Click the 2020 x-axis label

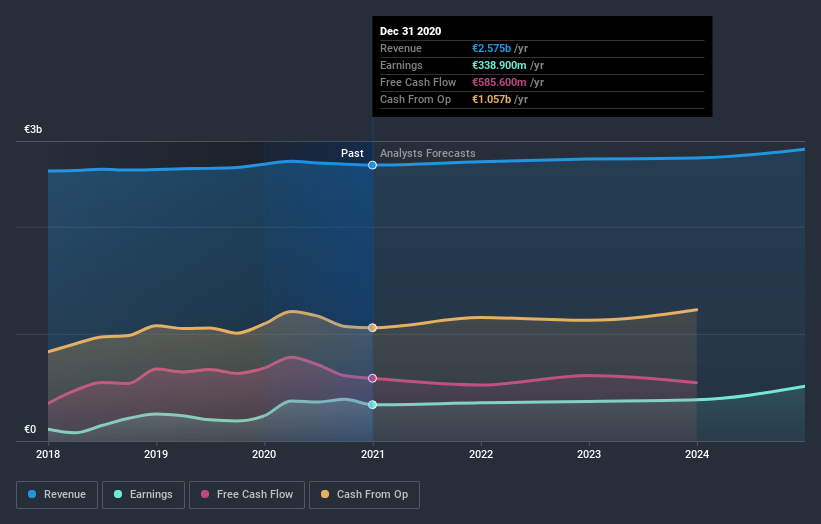pyautogui.click(x=264, y=454)
